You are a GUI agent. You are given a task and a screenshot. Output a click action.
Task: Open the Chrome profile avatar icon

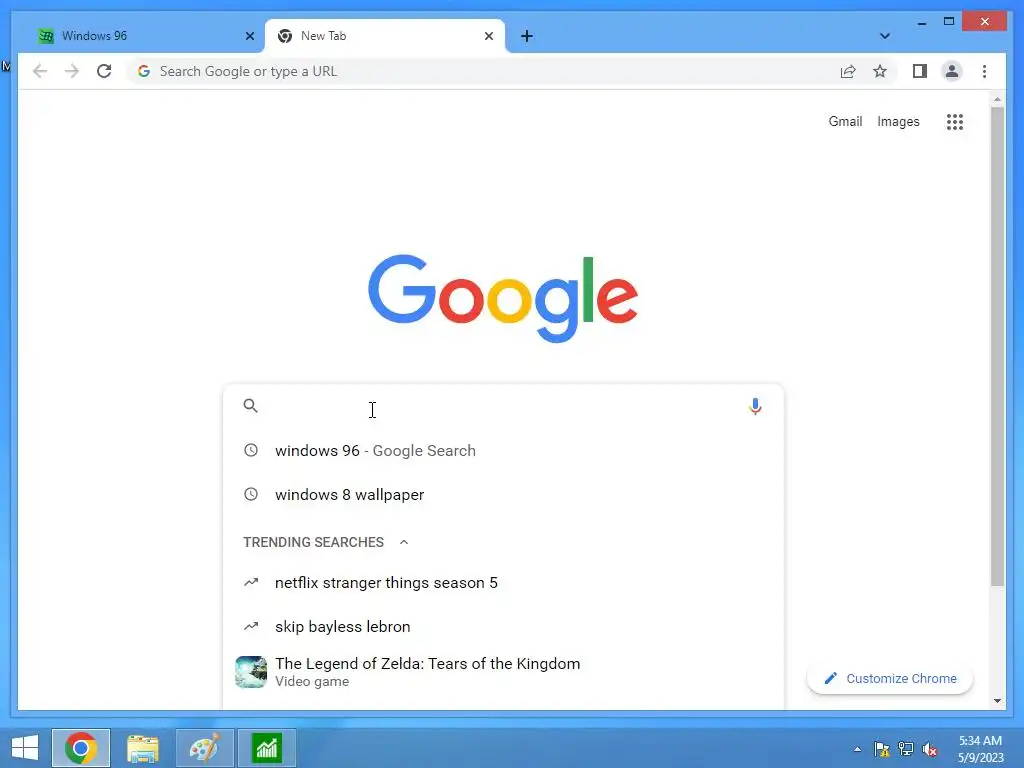coord(952,71)
